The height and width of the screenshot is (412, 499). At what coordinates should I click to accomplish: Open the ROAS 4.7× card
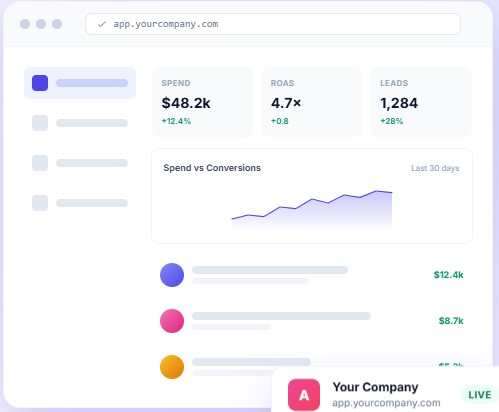(311, 102)
